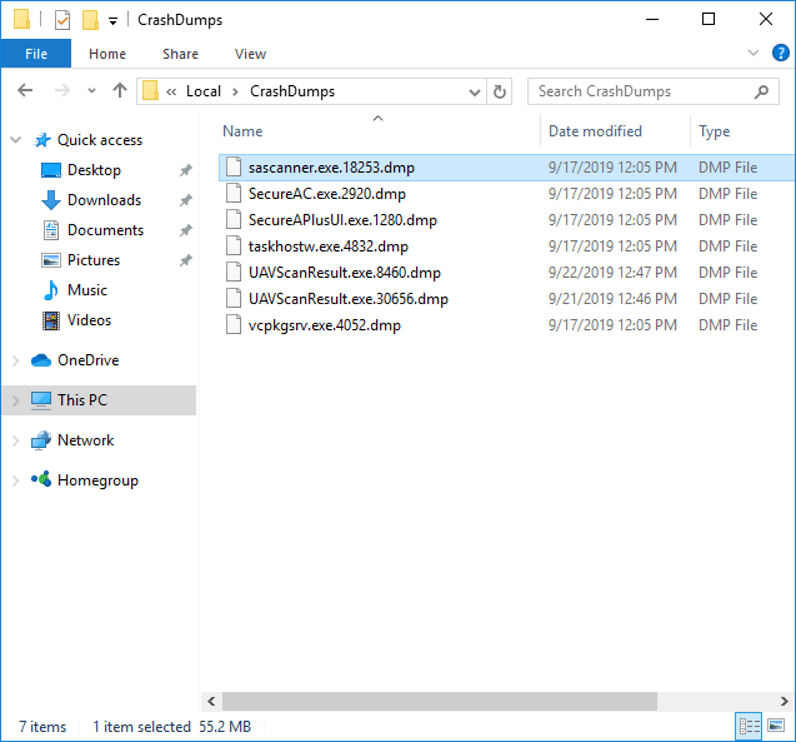
Task: Select file SecureAPlusUI.exe.1280.dmp
Action: tap(343, 220)
